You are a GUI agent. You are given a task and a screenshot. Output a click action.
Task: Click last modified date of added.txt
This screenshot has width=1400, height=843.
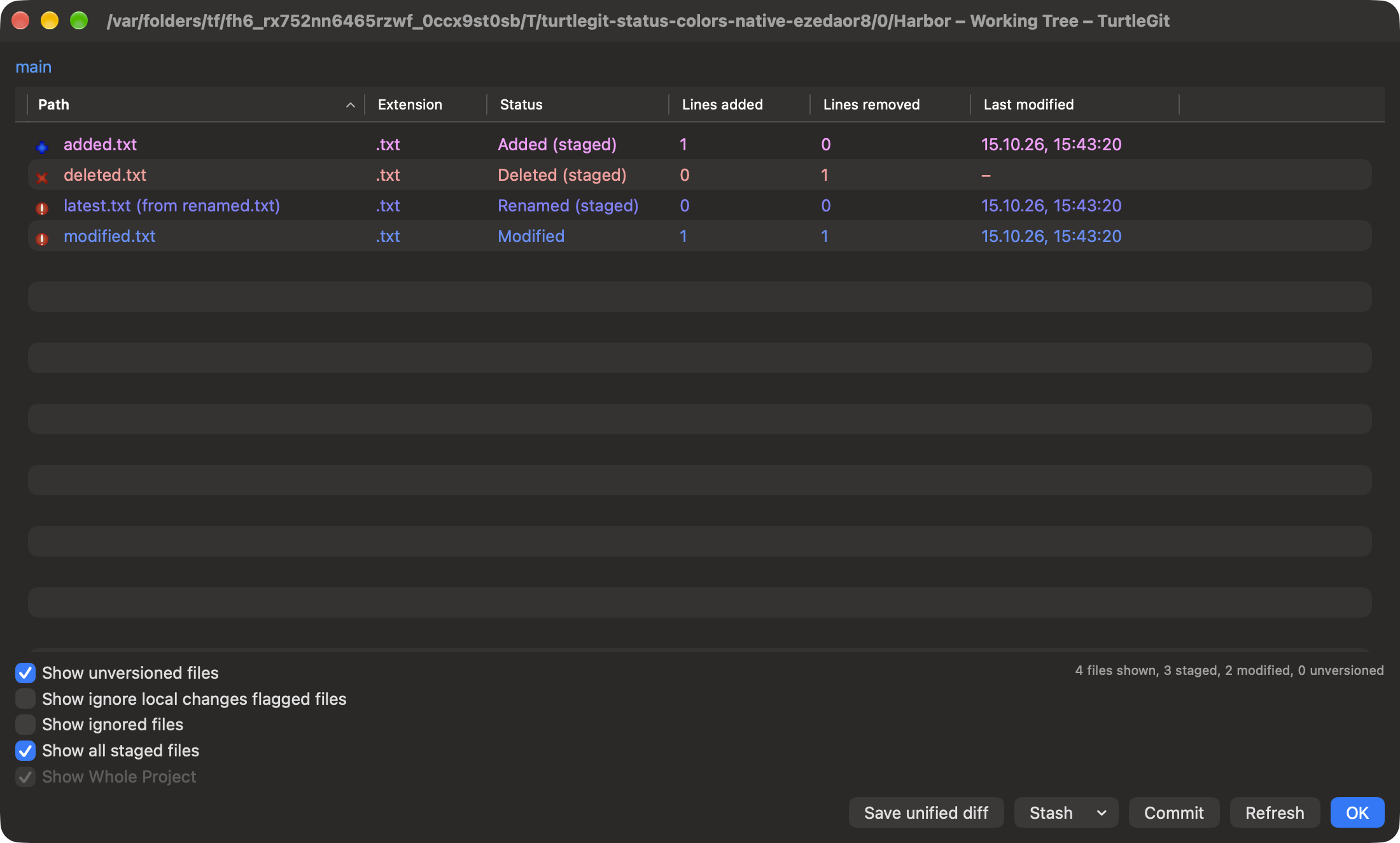click(1051, 145)
